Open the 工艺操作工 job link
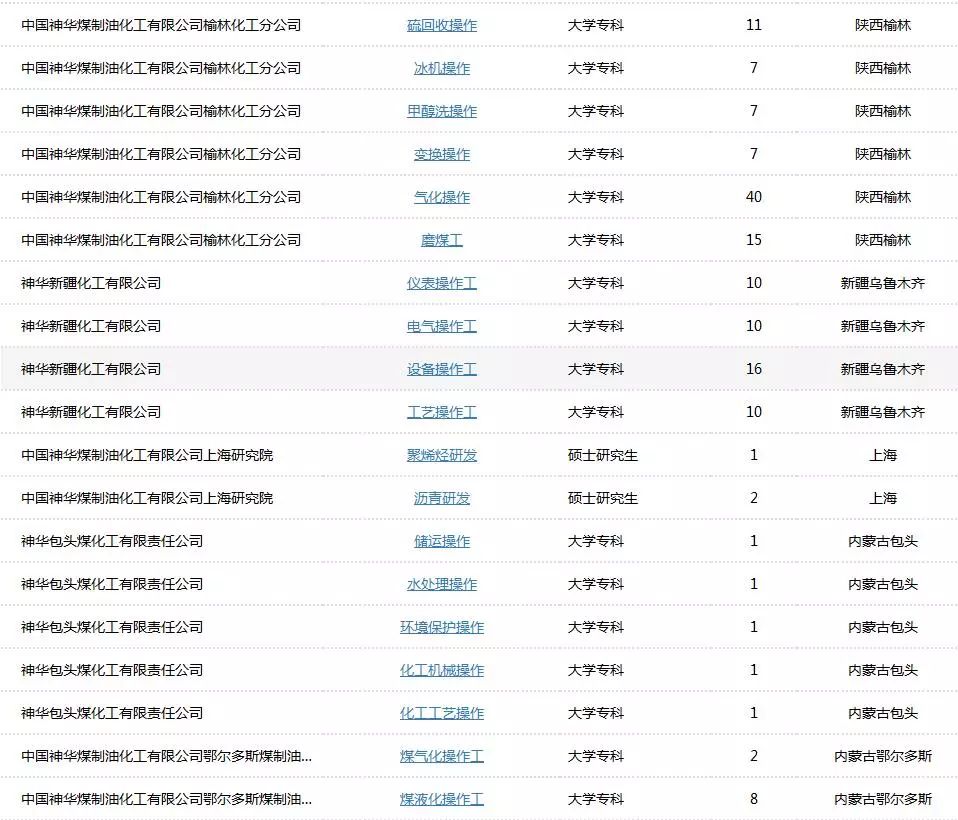Viewport: 958px width, 820px height. coord(442,412)
